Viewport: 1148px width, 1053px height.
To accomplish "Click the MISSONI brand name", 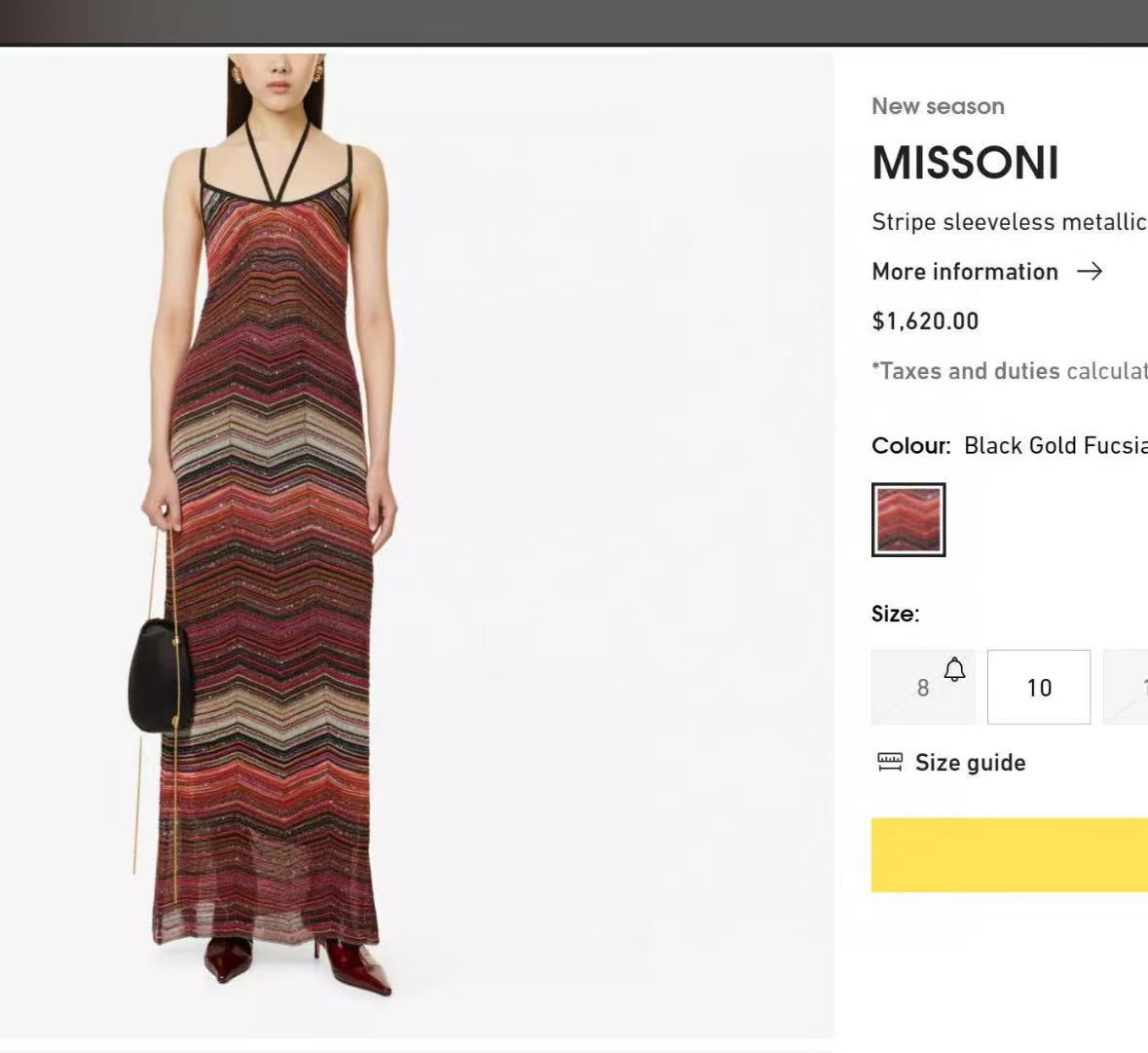I will (965, 163).
